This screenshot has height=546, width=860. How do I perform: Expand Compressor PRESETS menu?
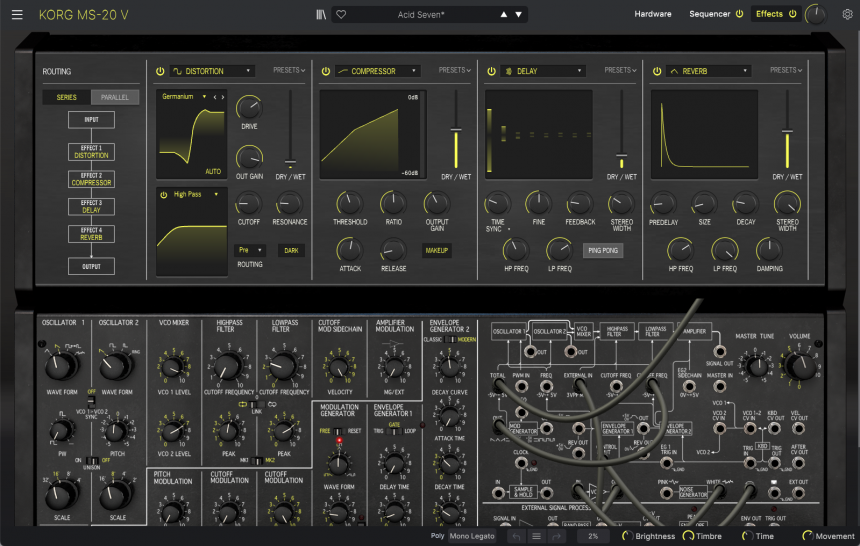pyautogui.click(x=455, y=70)
